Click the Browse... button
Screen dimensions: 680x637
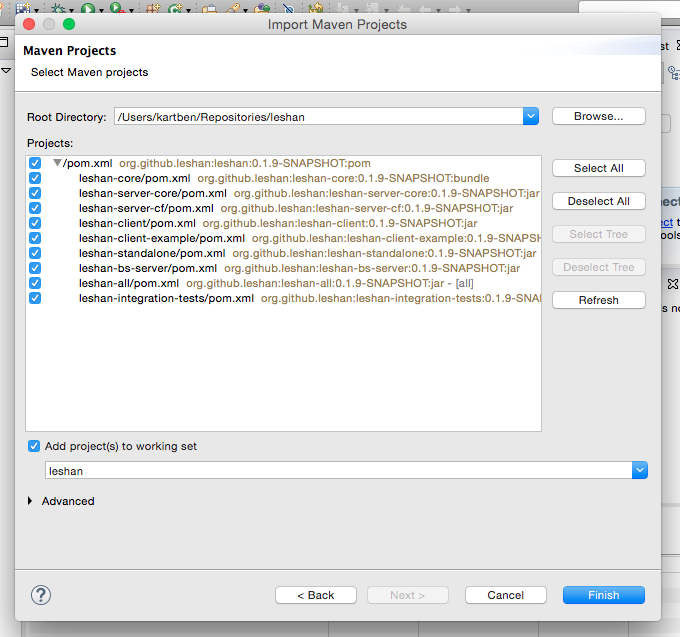click(x=598, y=116)
